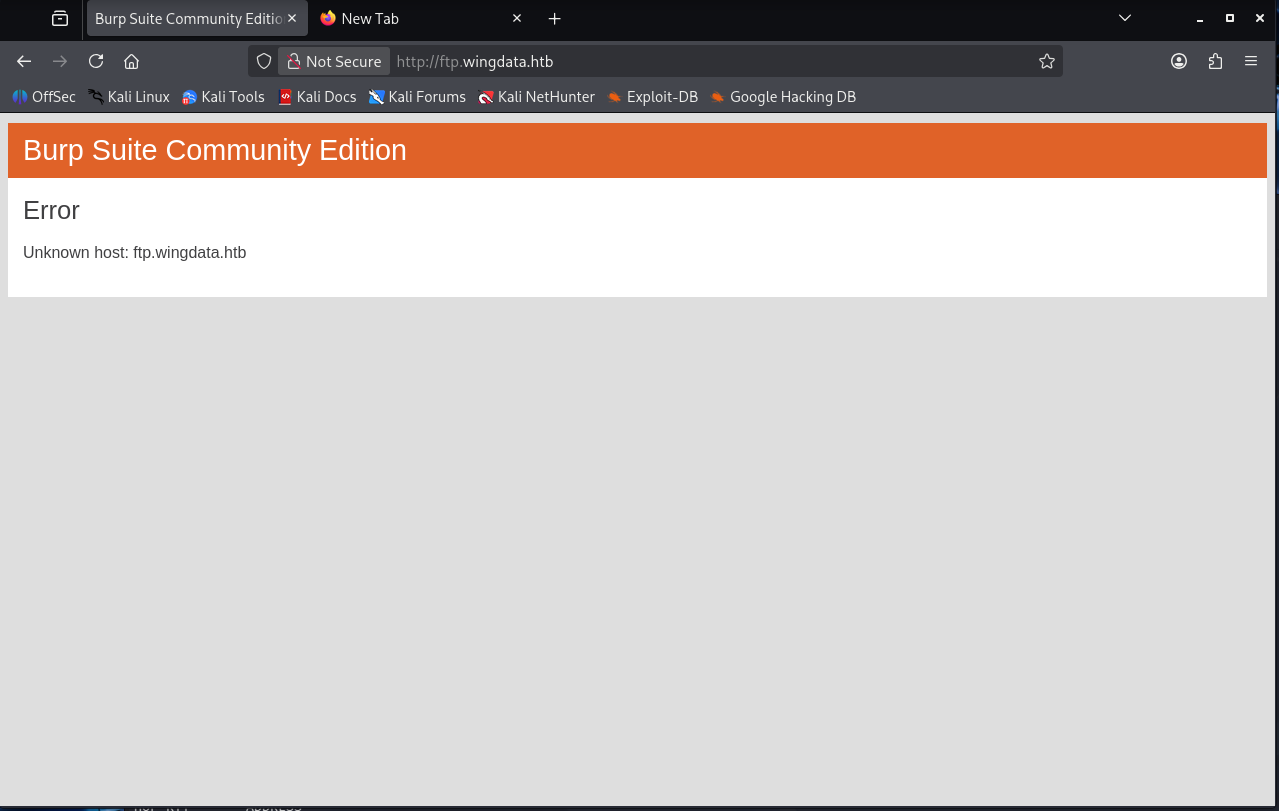
Task: Click the URL address bar field
Action: [x=700, y=61]
